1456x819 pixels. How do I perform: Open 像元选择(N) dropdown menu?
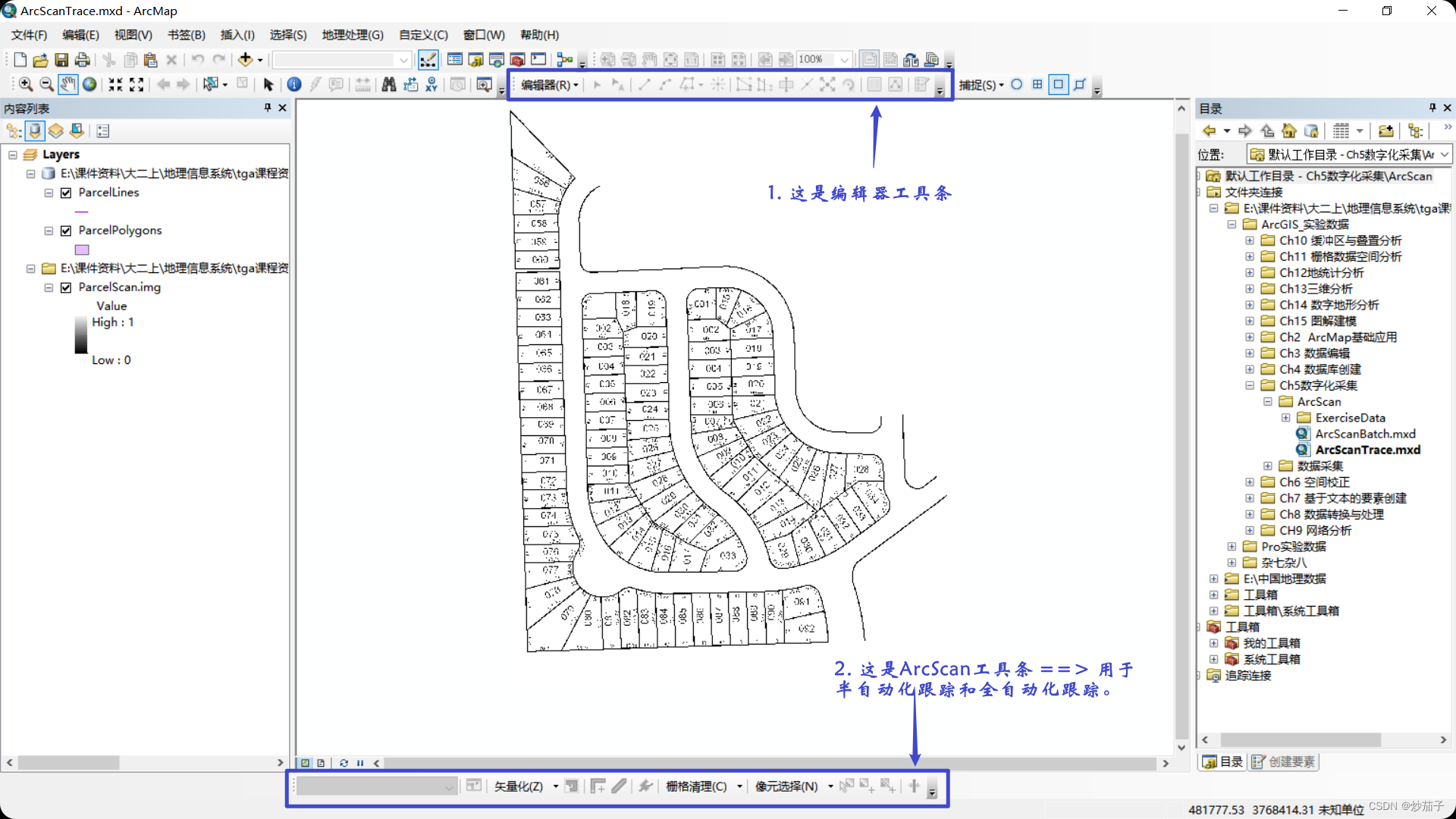(x=794, y=786)
